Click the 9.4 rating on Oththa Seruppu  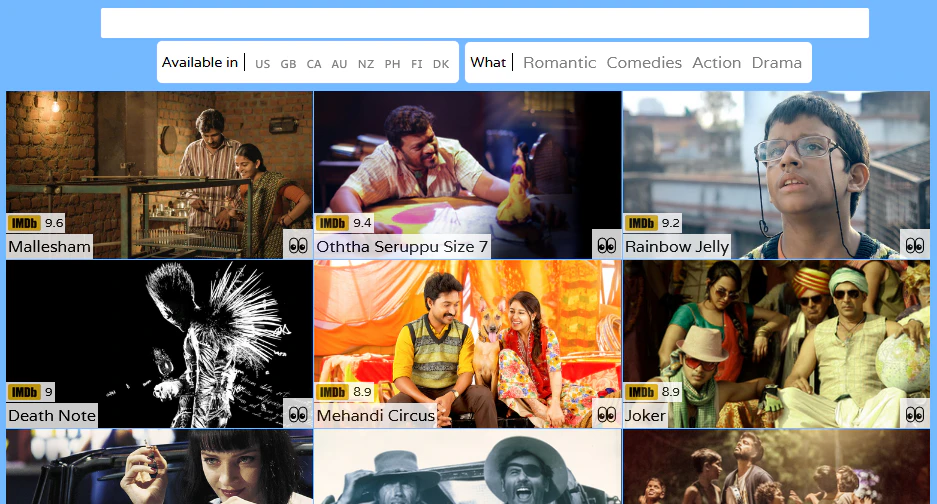tap(362, 224)
